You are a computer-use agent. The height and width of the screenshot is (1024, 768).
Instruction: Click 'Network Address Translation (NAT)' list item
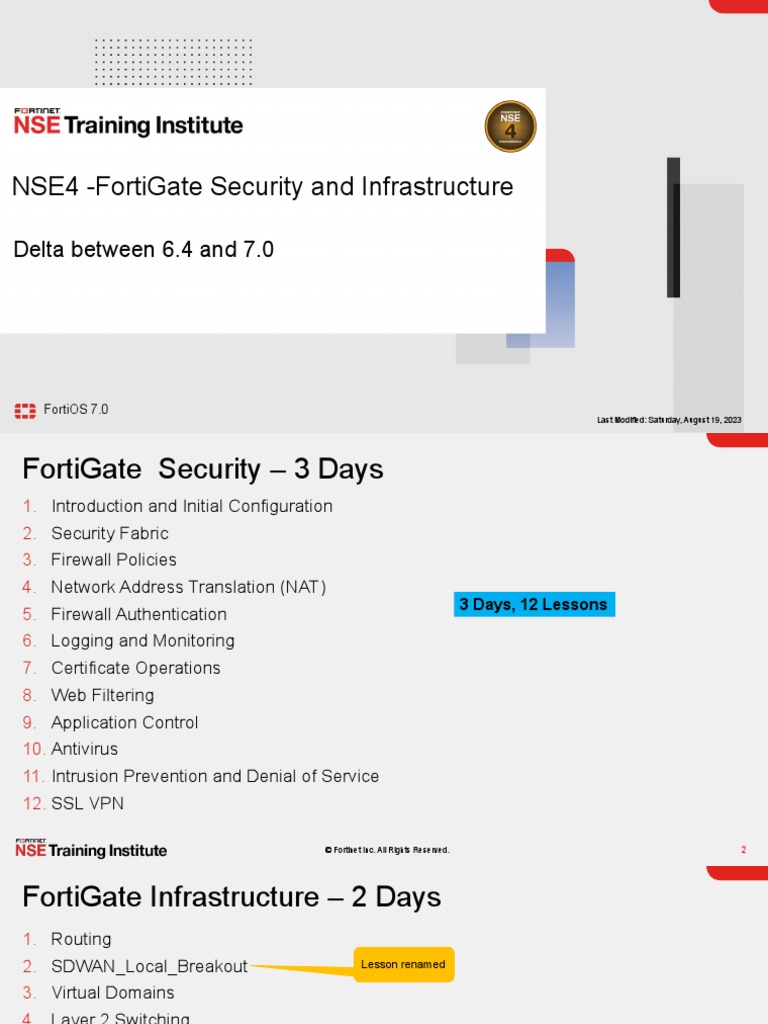click(189, 586)
